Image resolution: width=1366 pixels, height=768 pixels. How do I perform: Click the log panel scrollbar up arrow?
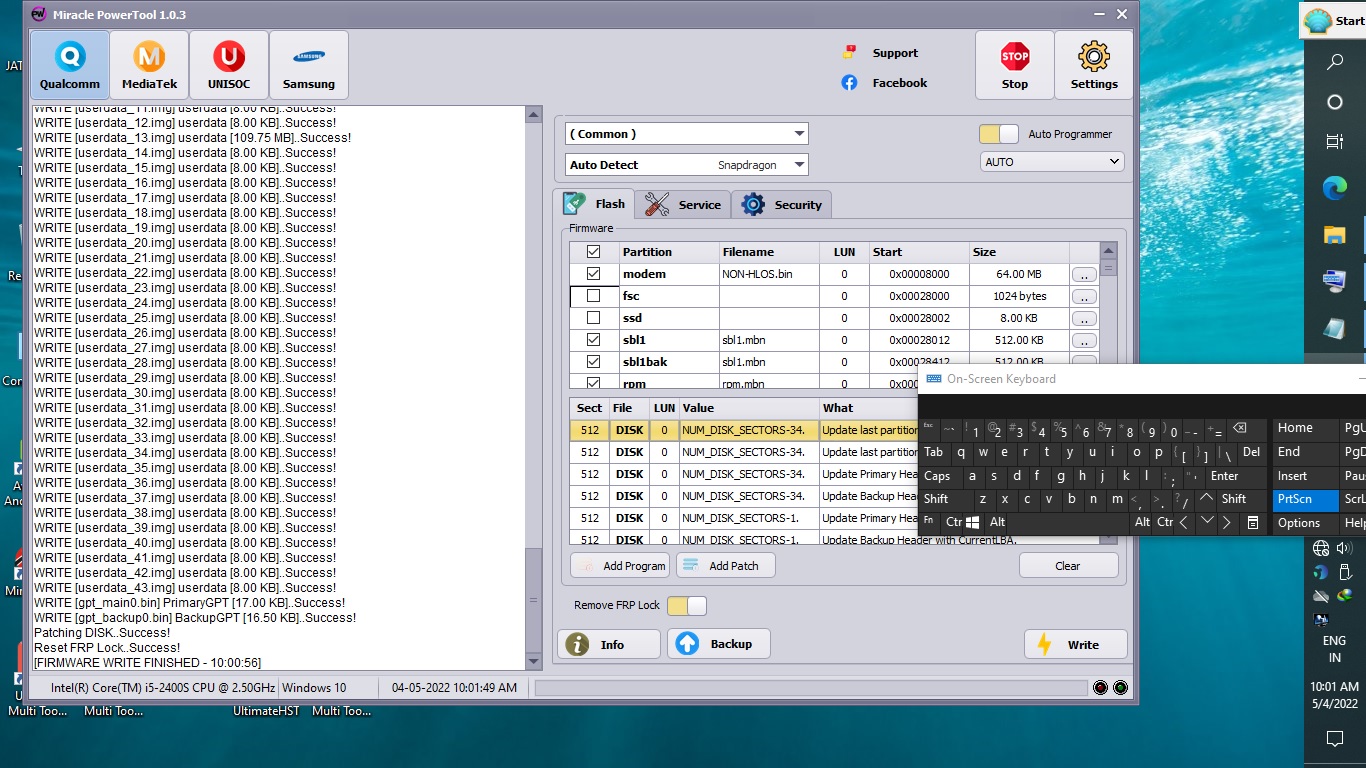(534, 114)
